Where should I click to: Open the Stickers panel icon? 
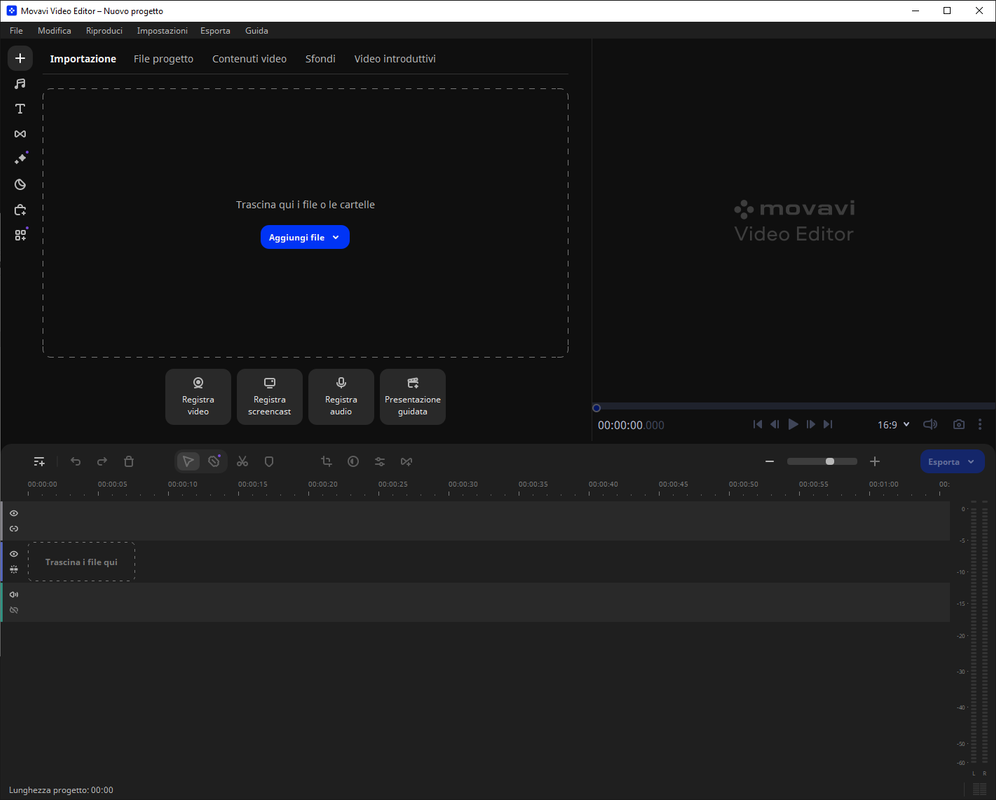(20, 184)
